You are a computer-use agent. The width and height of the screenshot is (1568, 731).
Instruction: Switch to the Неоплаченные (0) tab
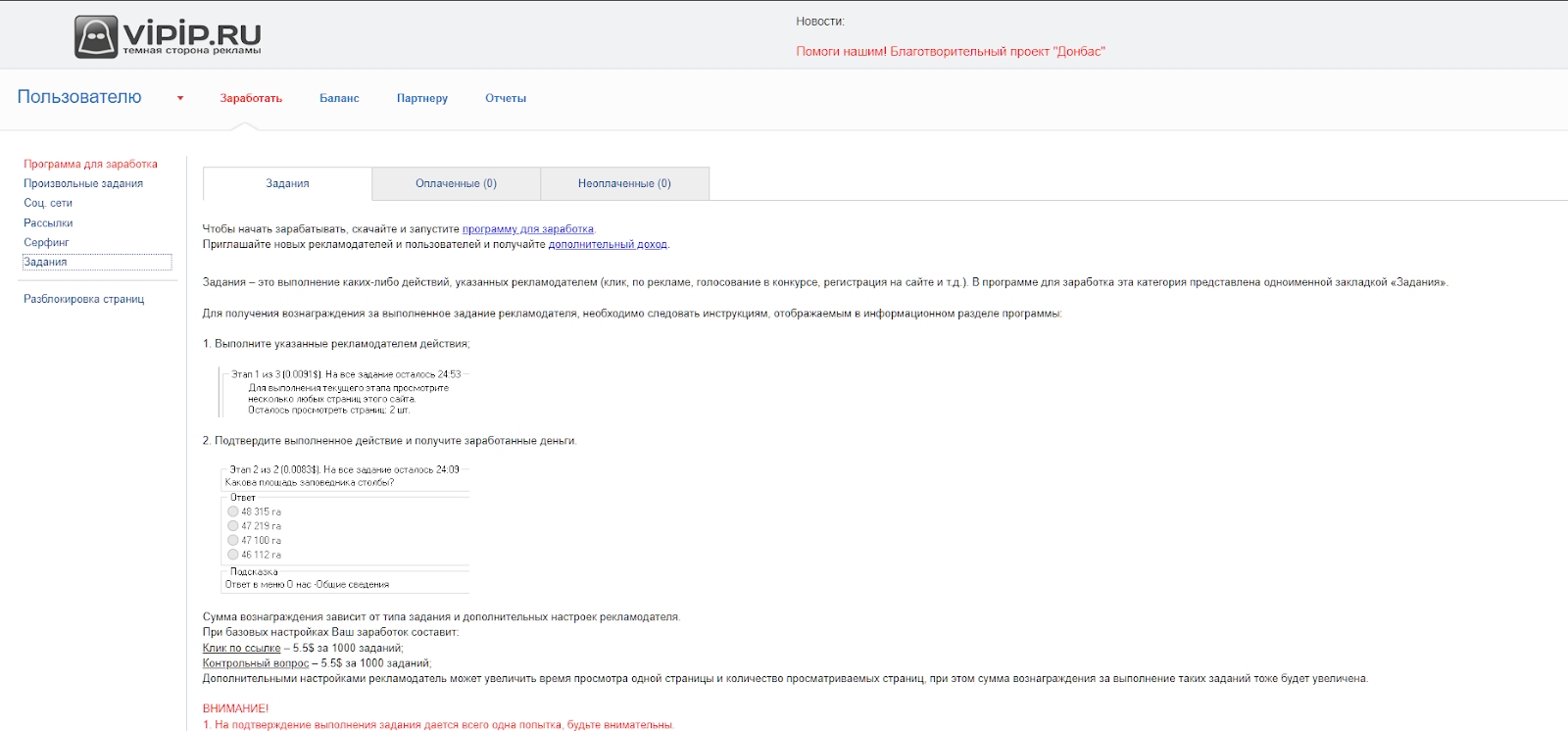click(624, 183)
